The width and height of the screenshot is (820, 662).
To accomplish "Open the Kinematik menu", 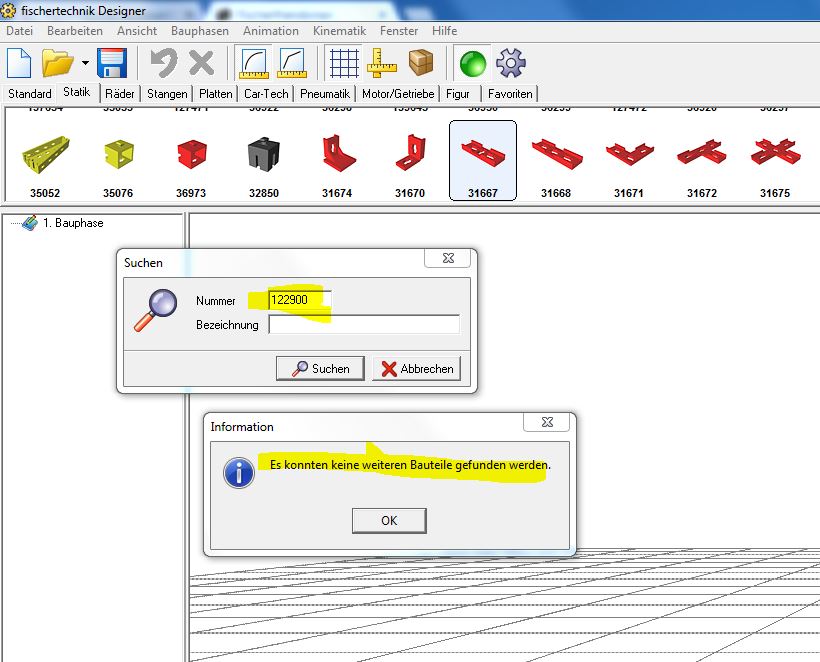I will [x=339, y=31].
